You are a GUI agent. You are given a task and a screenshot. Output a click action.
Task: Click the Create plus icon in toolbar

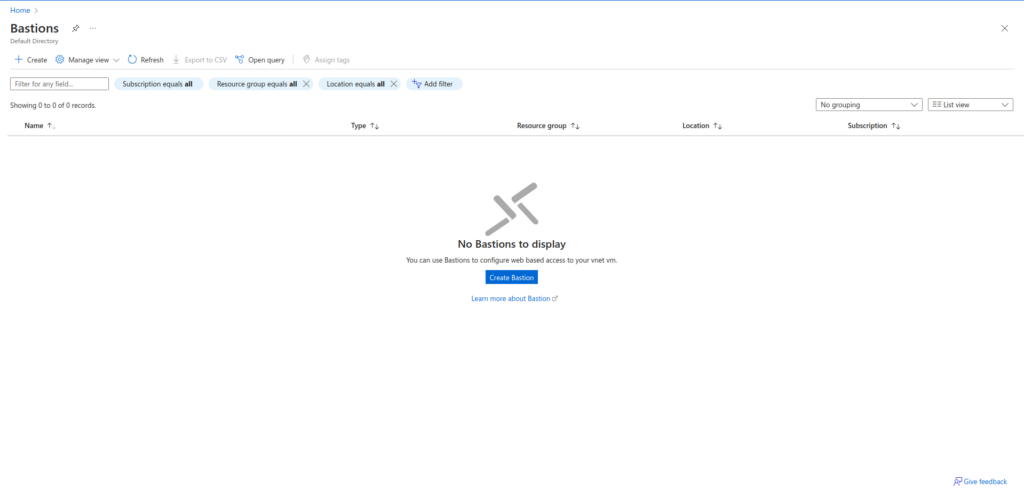tap(18, 60)
